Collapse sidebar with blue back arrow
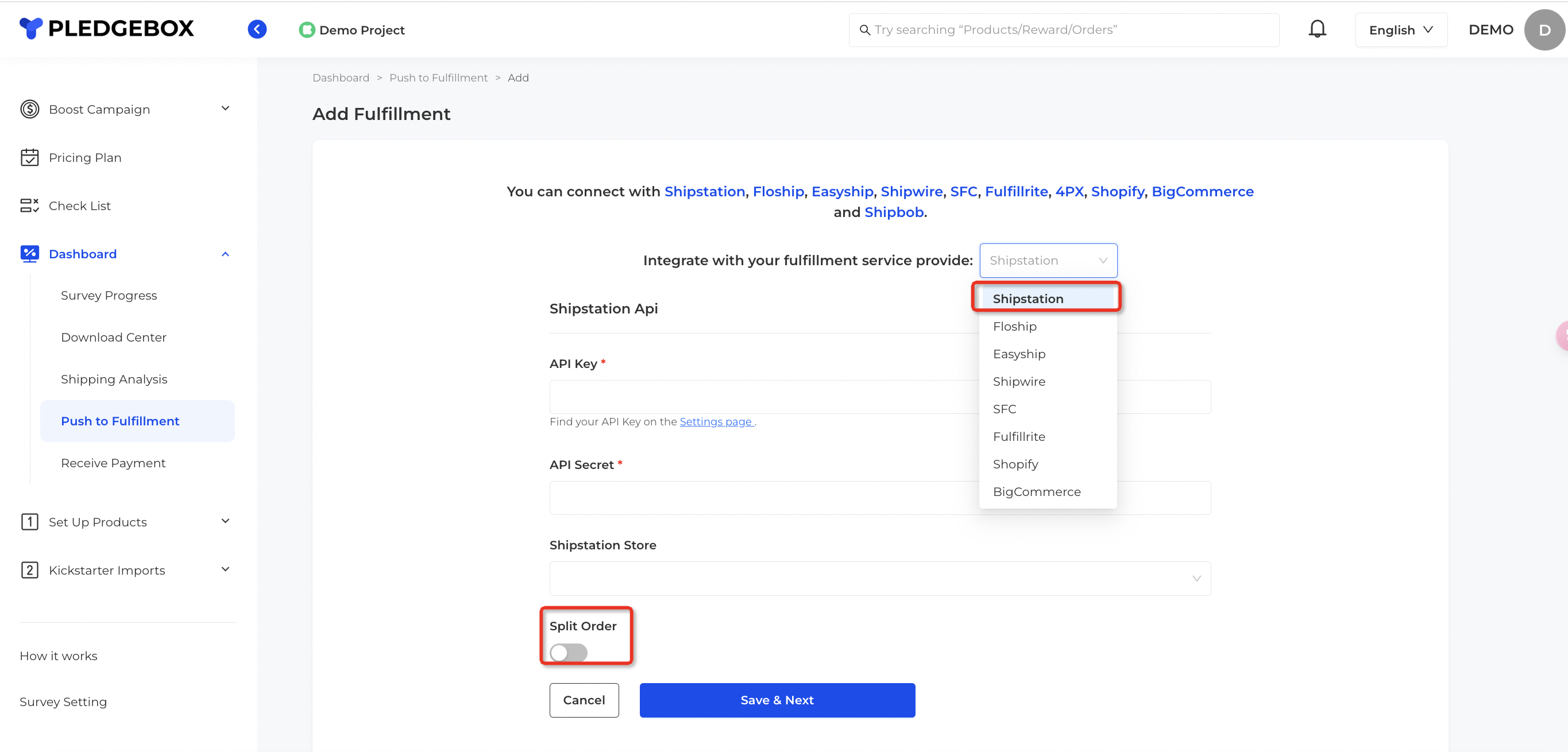 coord(257,29)
